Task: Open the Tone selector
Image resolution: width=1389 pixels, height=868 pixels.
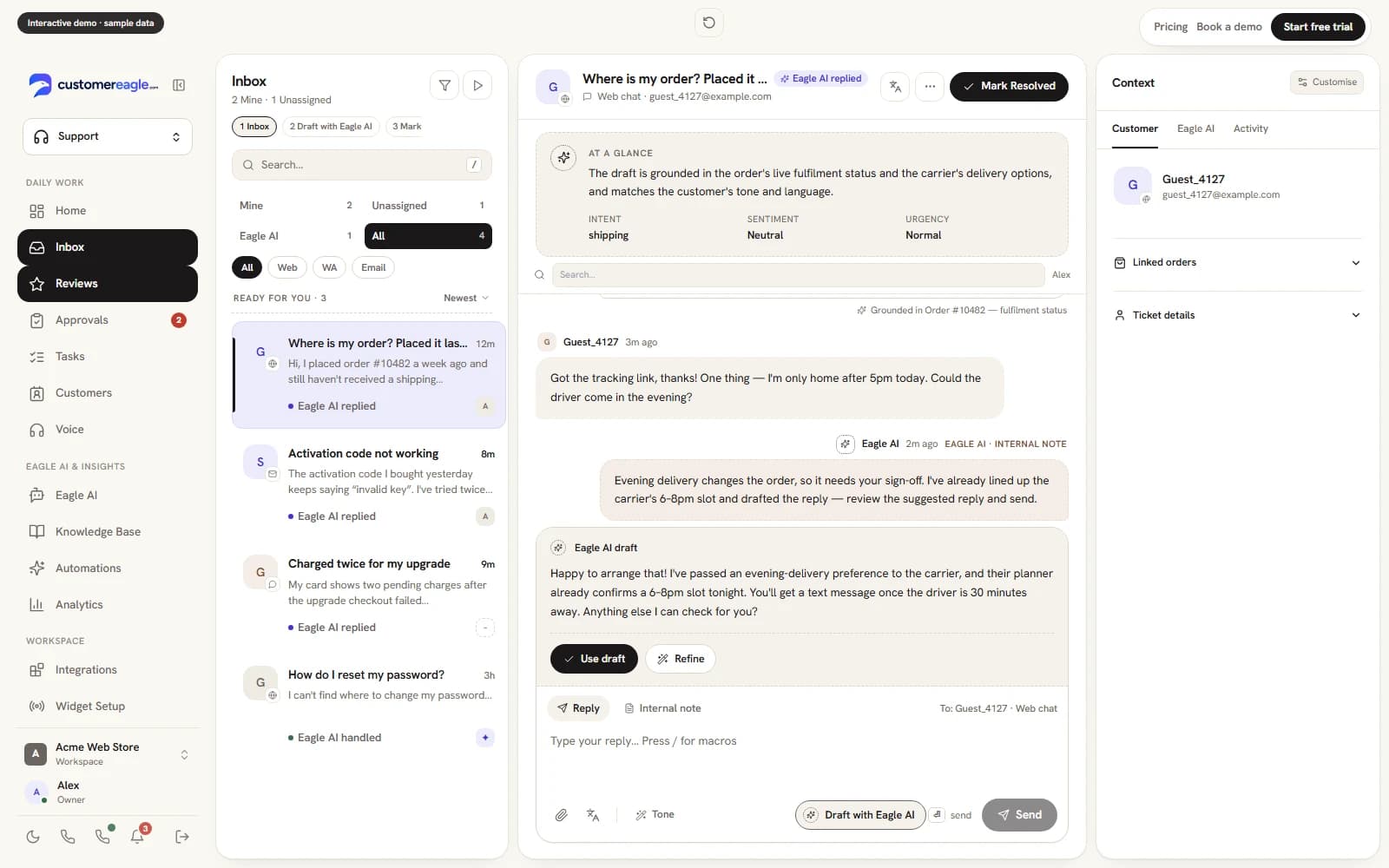Action: [x=655, y=815]
